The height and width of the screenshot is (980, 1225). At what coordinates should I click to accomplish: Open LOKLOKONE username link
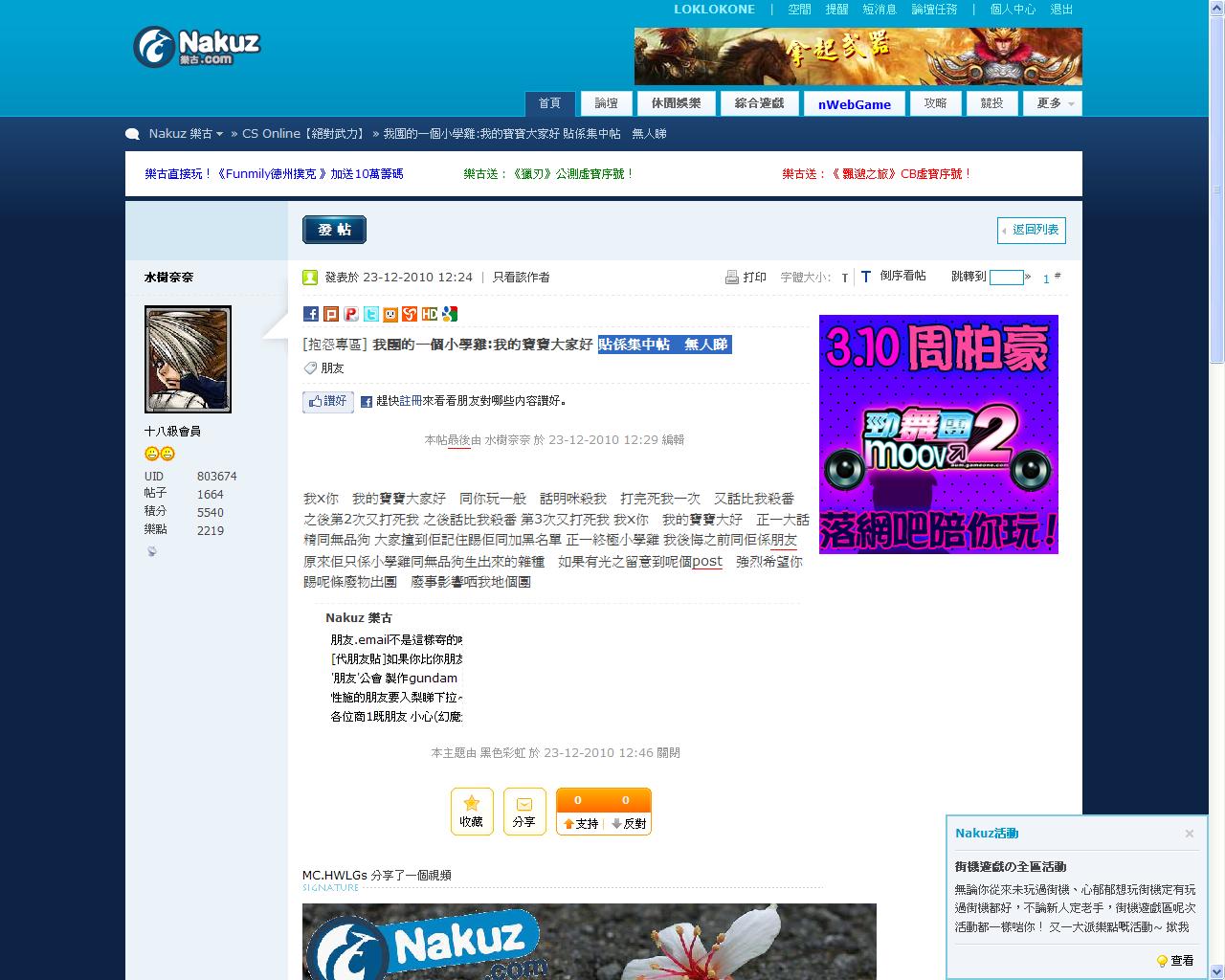tap(714, 10)
